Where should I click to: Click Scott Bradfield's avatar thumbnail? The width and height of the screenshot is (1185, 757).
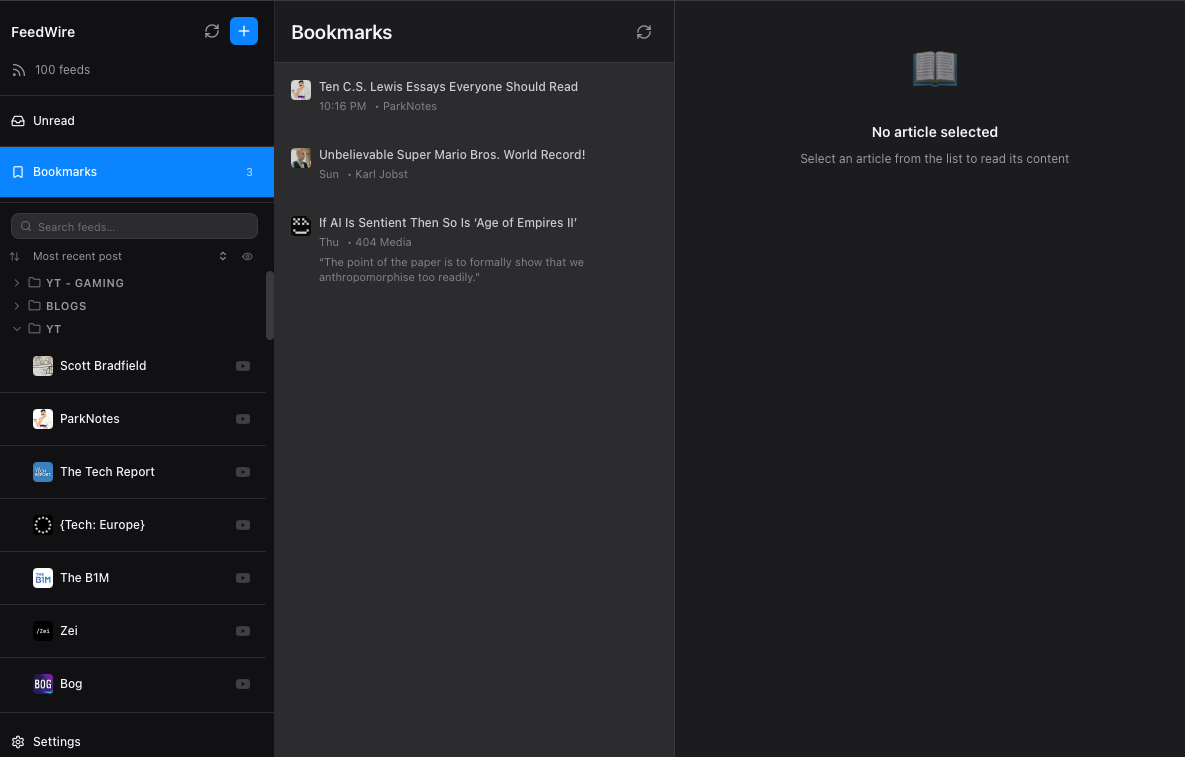[43, 366]
